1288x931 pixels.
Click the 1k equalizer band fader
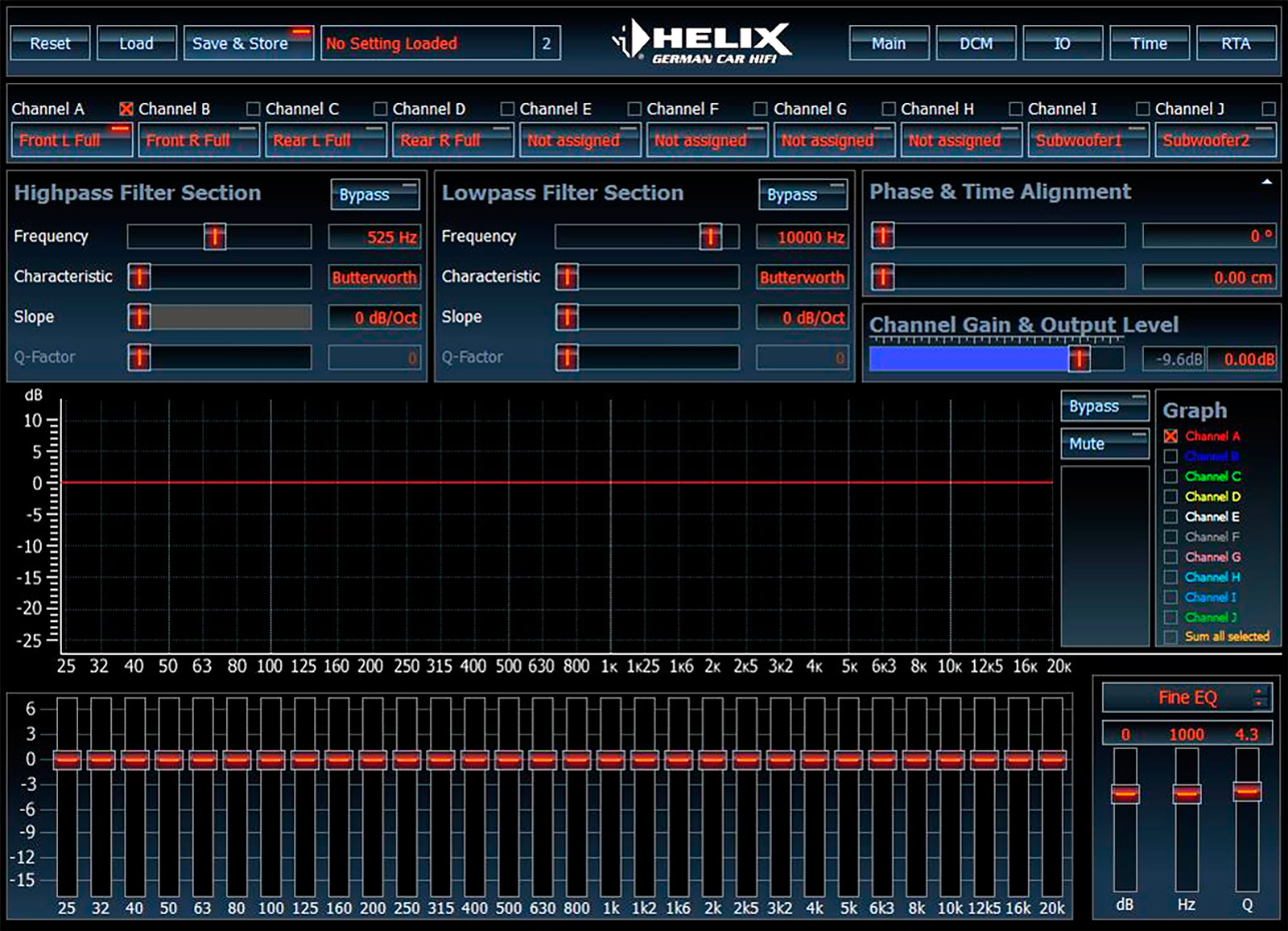coord(610,760)
